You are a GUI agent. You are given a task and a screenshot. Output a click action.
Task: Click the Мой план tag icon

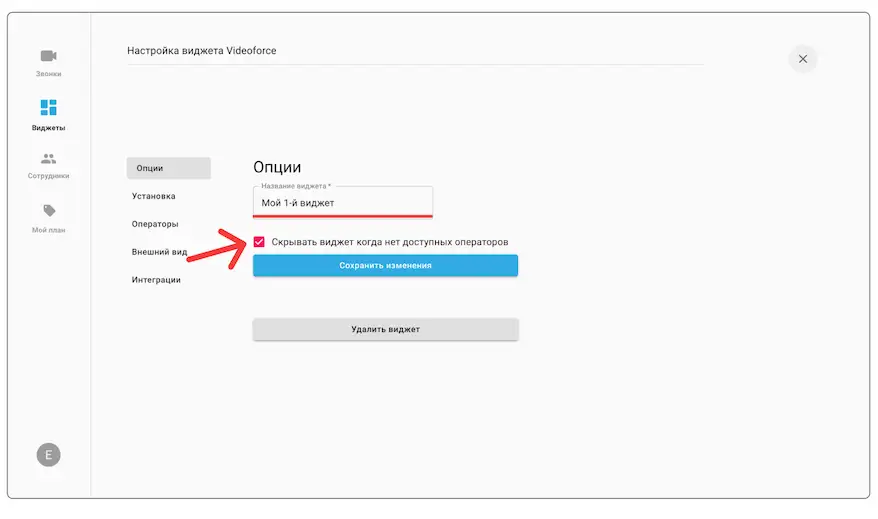49,211
